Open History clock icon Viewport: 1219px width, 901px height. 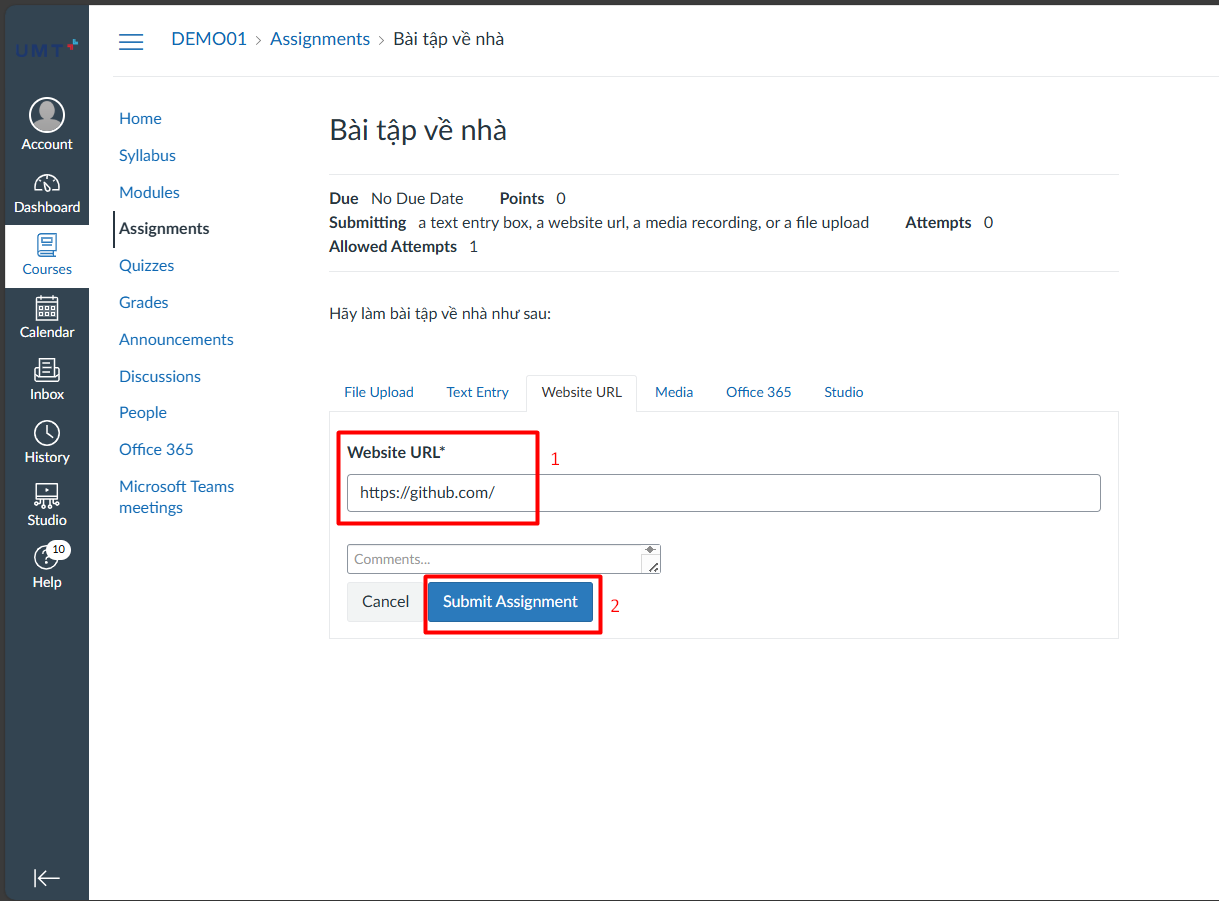[x=47, y=433]
